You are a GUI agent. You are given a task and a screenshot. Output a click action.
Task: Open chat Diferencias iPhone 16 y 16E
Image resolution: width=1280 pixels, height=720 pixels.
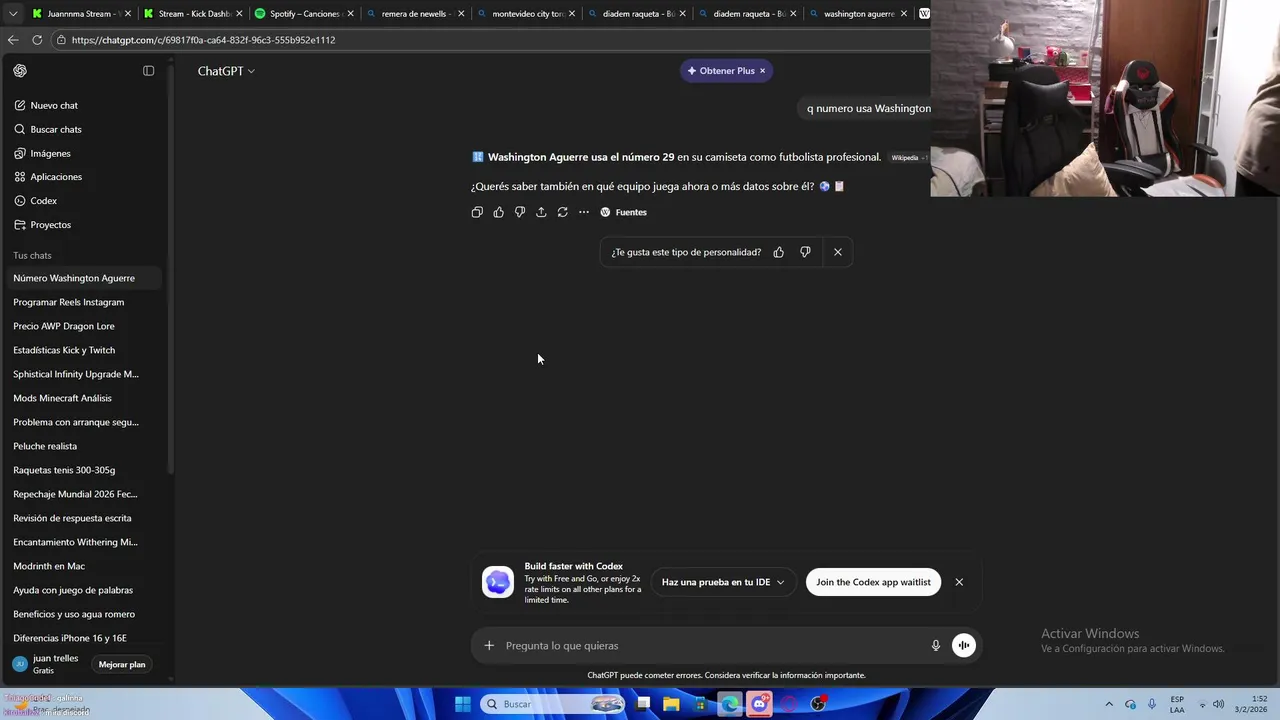[x=82, y=638]
